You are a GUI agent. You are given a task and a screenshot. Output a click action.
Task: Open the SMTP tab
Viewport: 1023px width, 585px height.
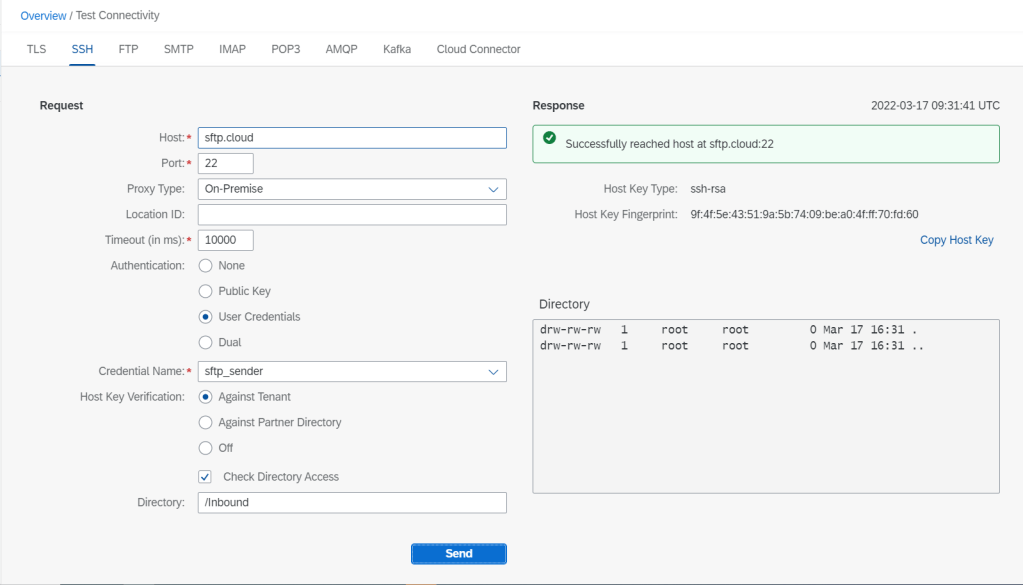(178, 49)
